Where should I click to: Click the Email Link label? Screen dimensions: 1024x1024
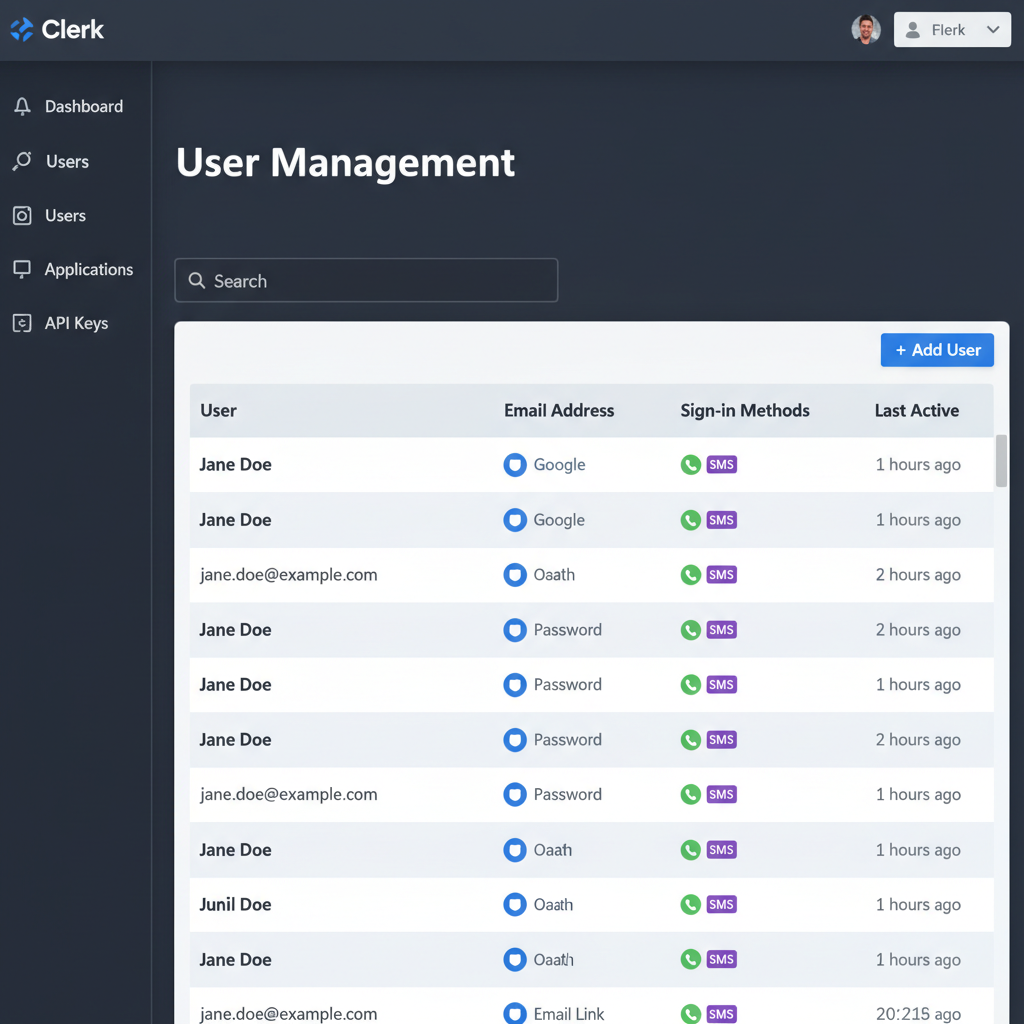pyautogui.click(x=569, y=1014)
